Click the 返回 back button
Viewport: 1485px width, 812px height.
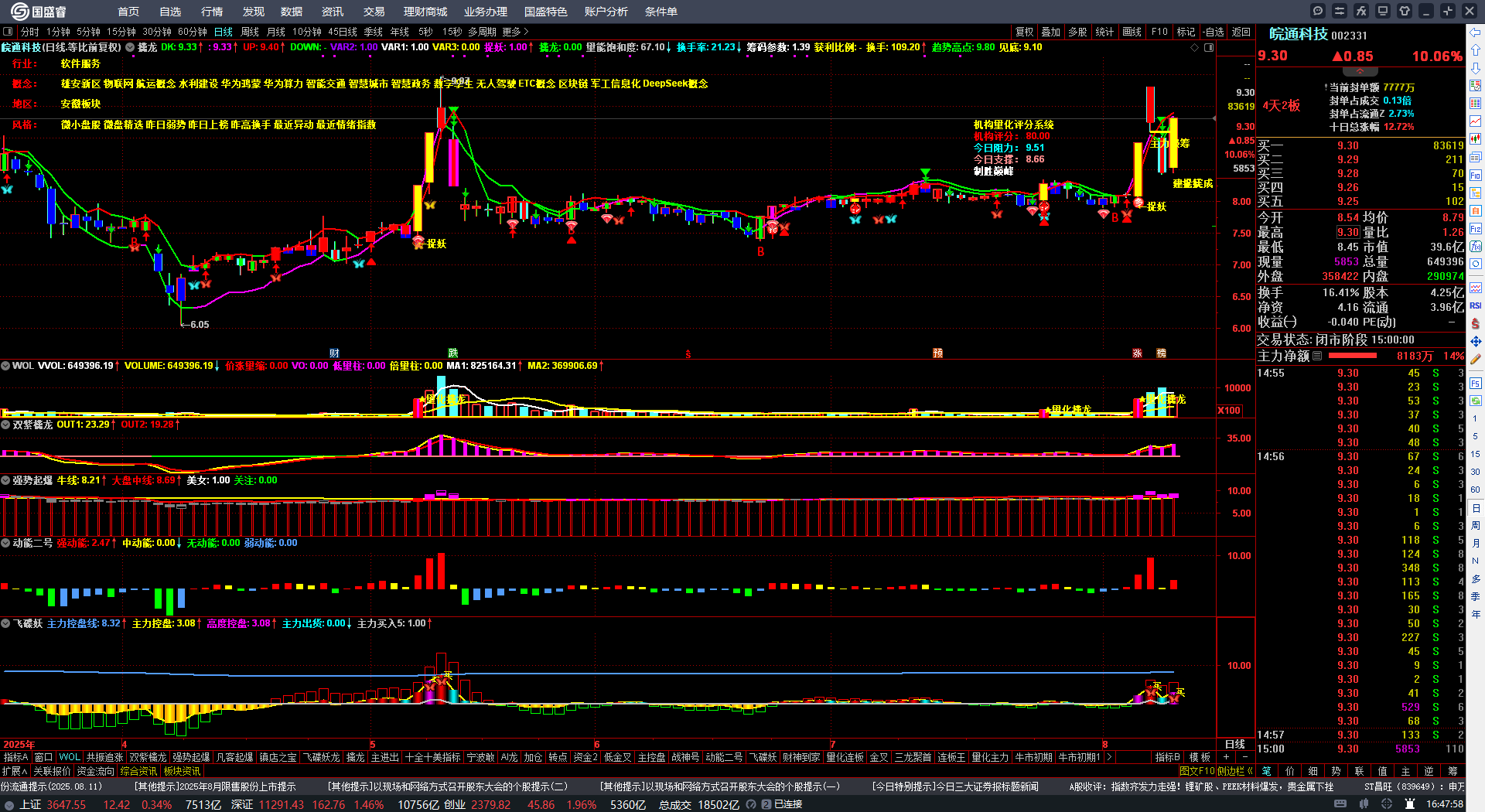[x=1241, y=32]
